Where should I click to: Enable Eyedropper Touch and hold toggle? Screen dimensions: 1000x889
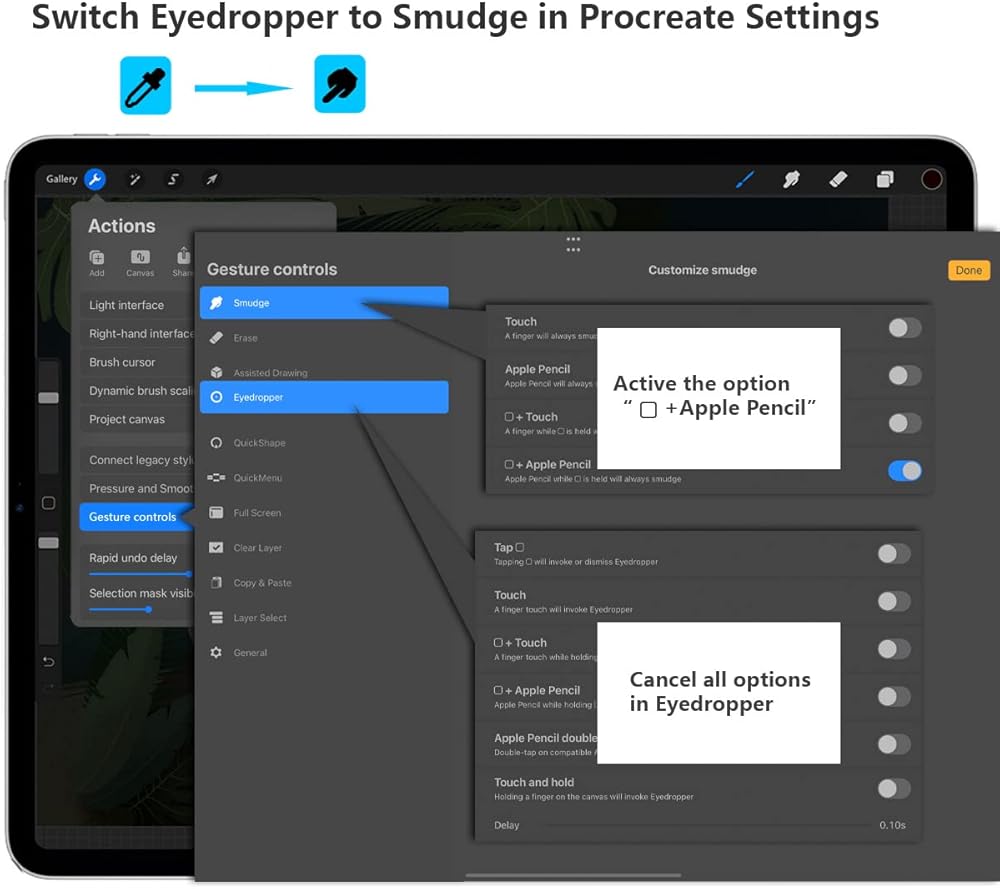[893, 789]
